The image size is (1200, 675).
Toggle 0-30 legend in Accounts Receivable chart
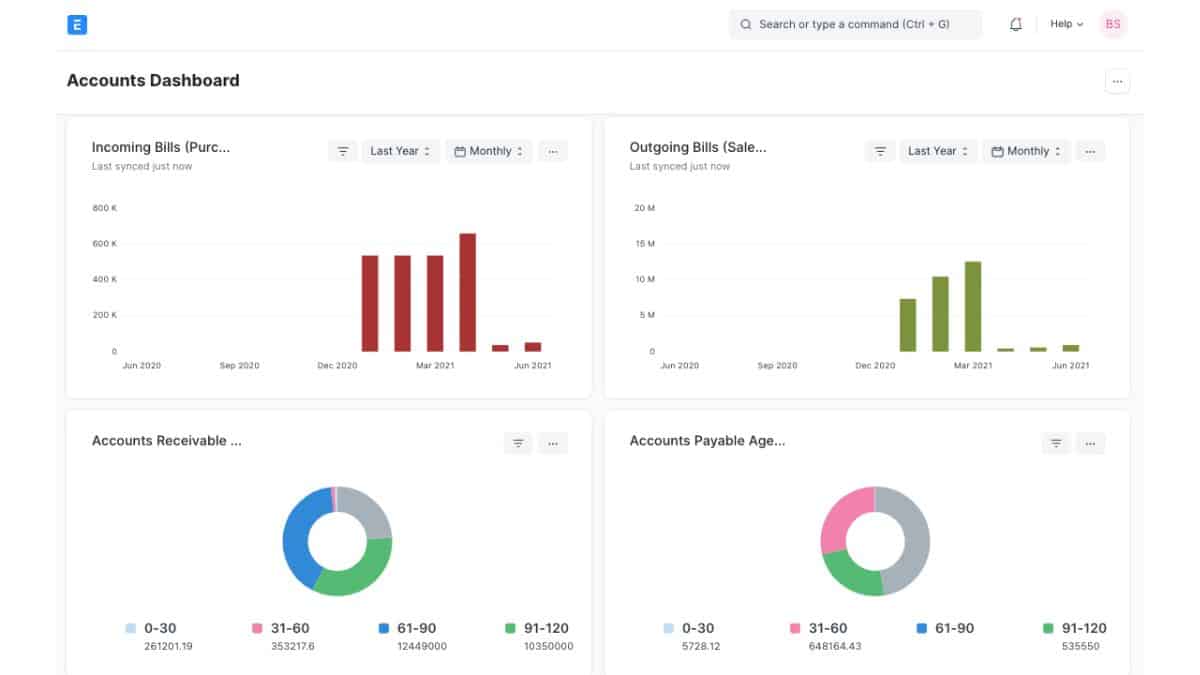click(156, 629)
